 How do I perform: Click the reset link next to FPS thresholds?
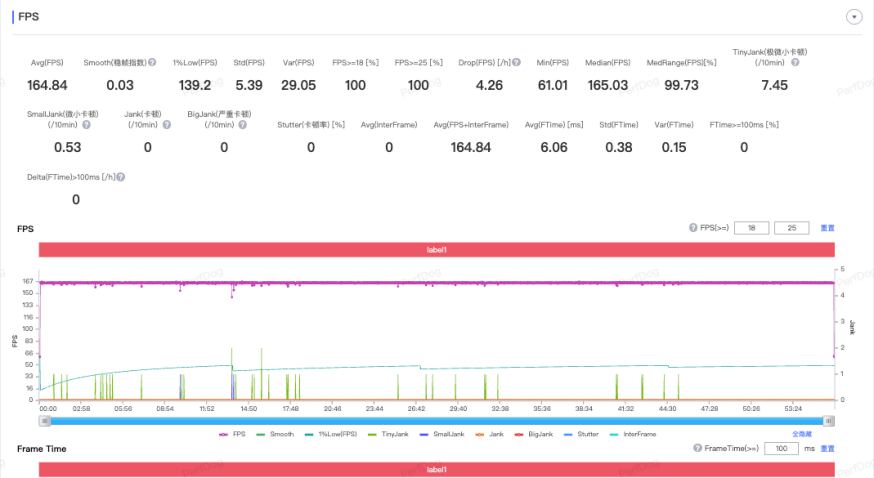click(827, 228)
